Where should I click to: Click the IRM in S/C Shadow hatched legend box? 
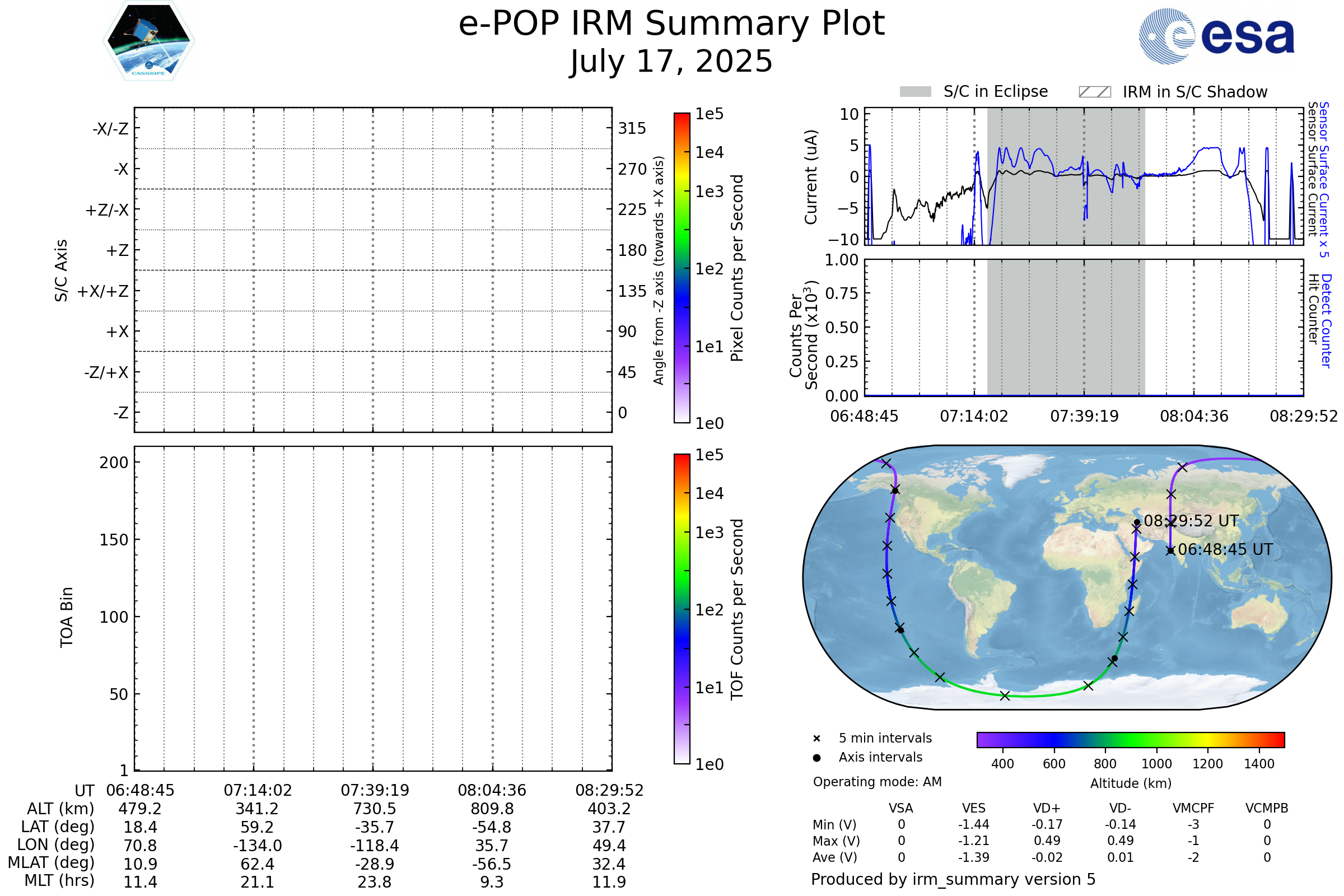1094,92
